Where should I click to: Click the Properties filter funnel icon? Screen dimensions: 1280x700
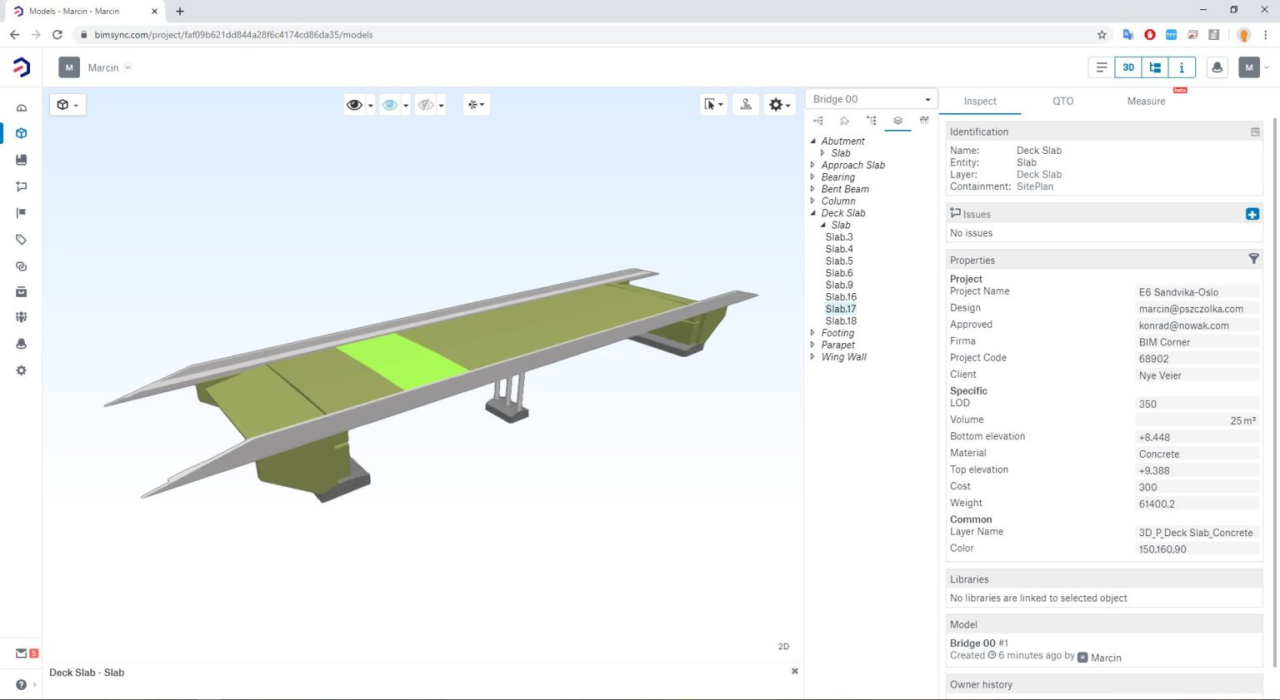(1253, 259)
